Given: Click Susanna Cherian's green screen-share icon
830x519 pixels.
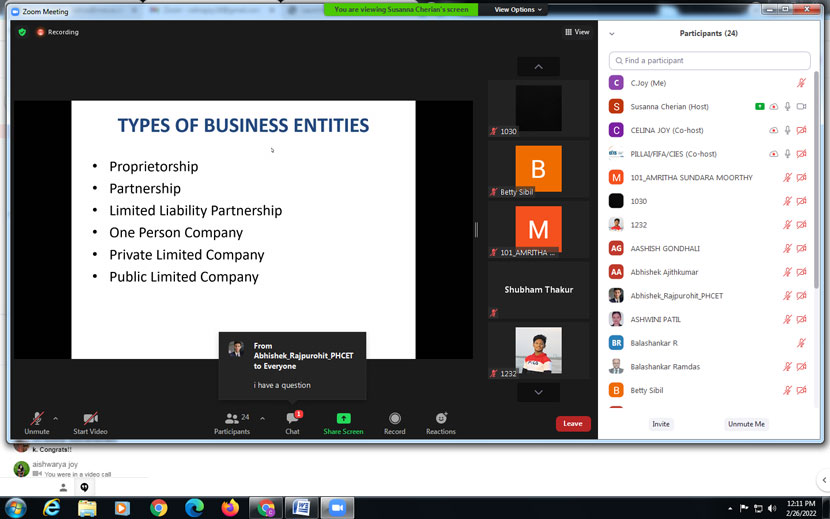Looking at the screenshot, I should [x=760, y=106].
